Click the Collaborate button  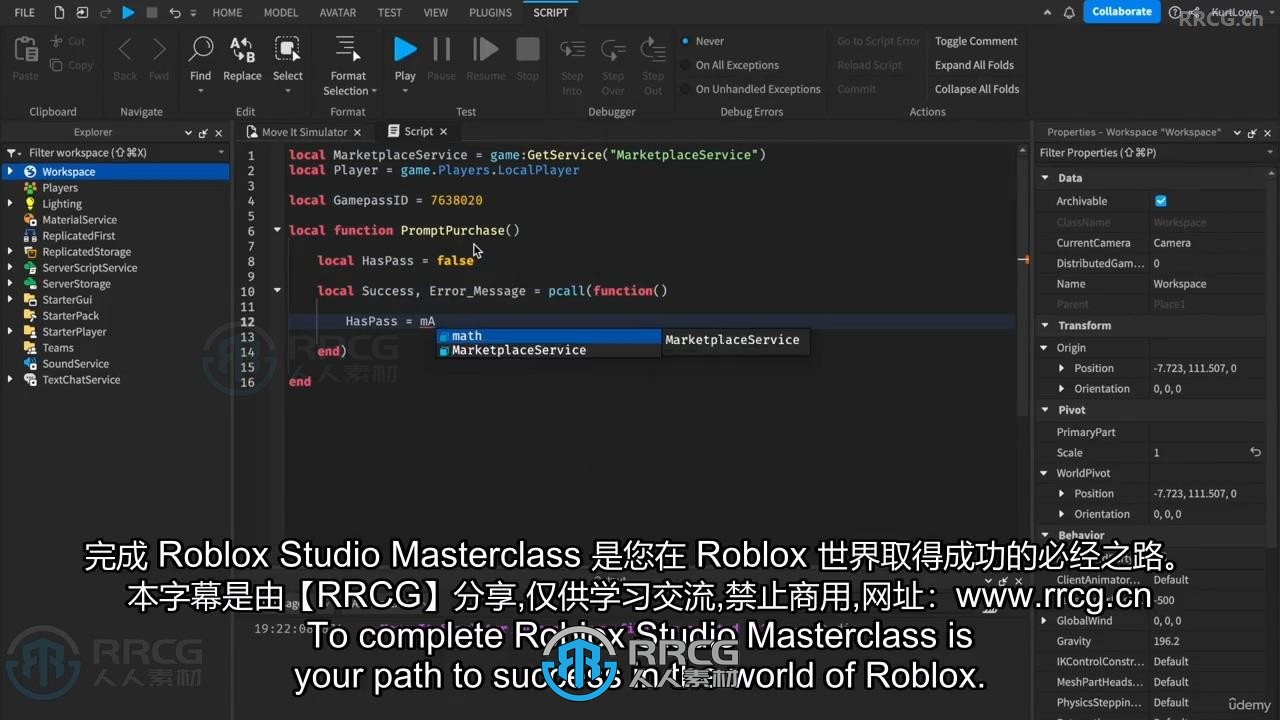(1121, 12)
